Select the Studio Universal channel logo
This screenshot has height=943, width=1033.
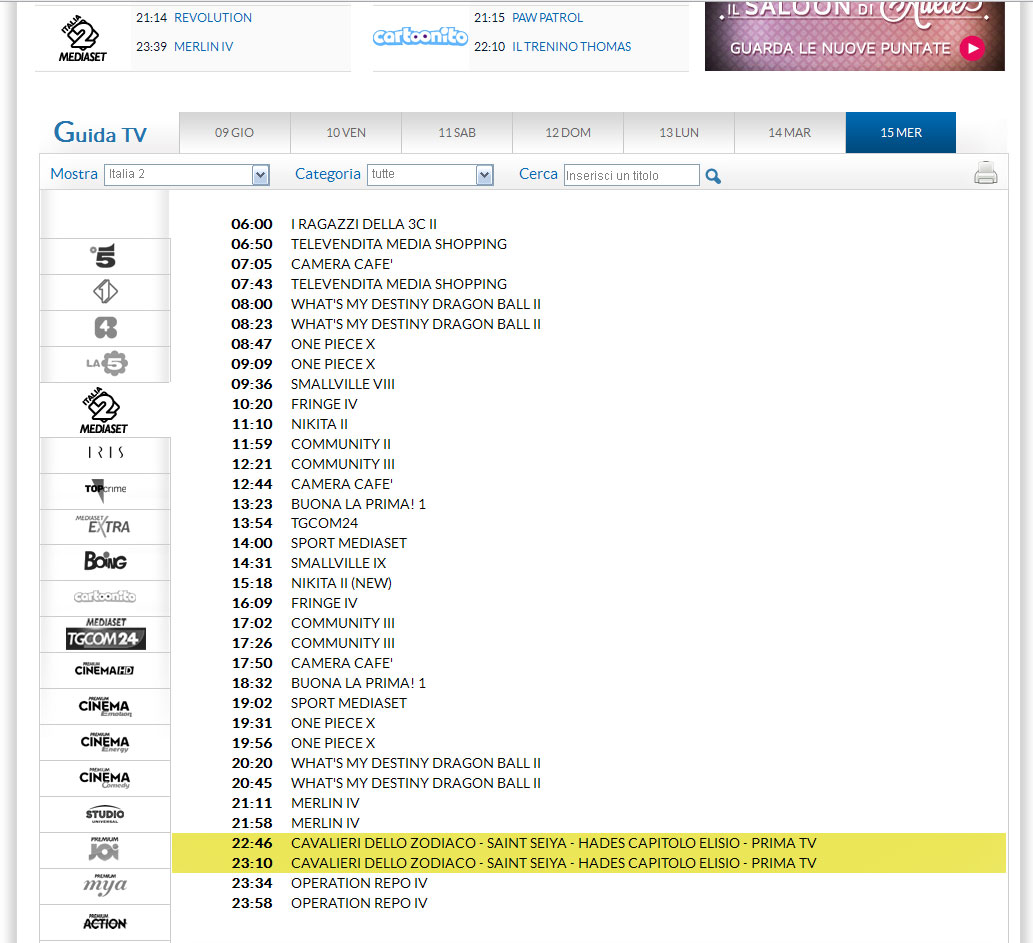(105, 814)
